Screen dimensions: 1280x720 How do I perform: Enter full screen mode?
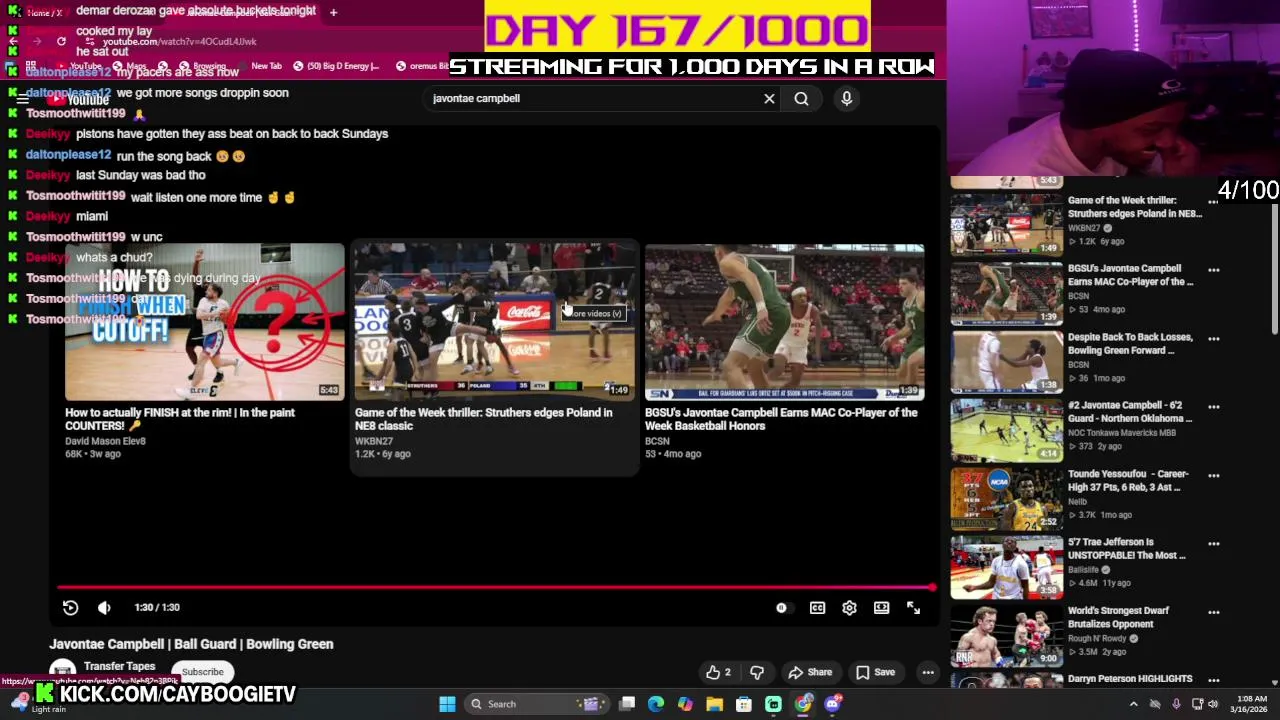coord(913,608)
